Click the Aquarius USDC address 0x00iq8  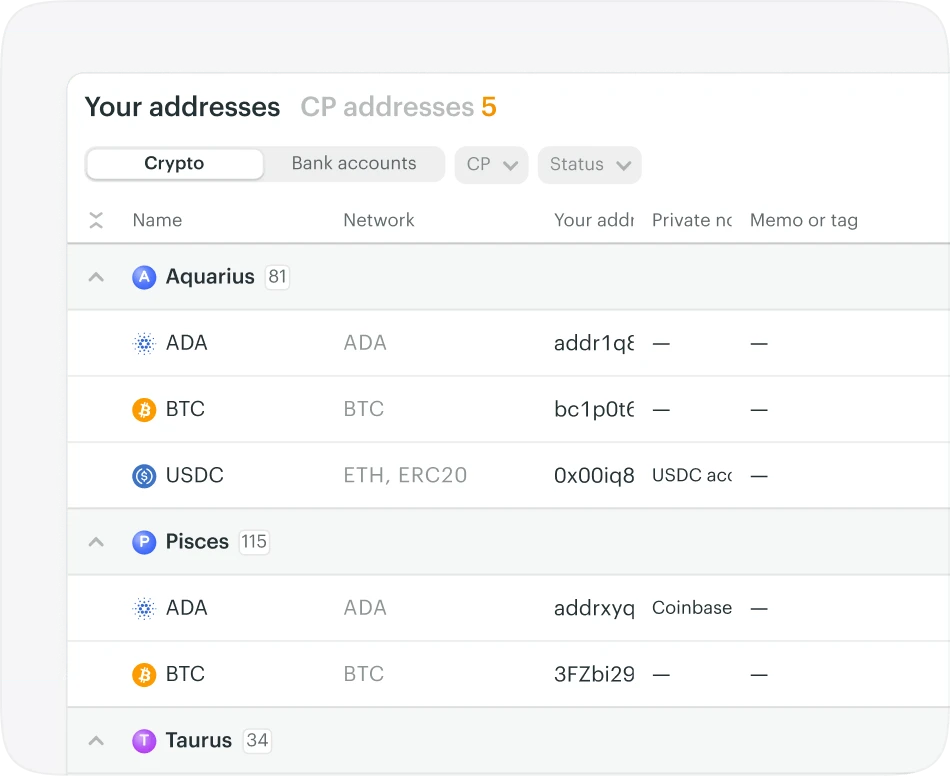coord(594,476)
